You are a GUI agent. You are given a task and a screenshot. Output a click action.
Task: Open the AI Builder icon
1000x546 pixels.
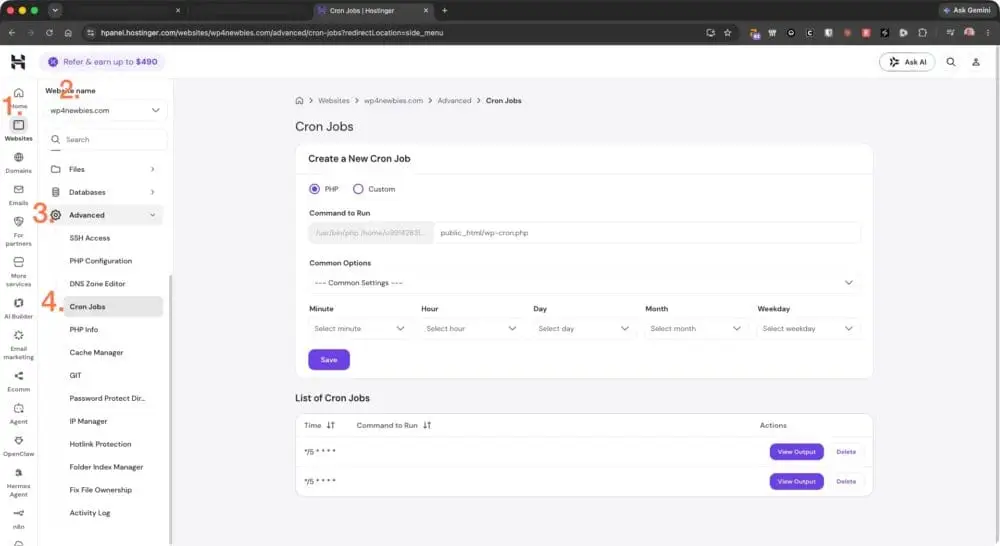click(18, 303)
